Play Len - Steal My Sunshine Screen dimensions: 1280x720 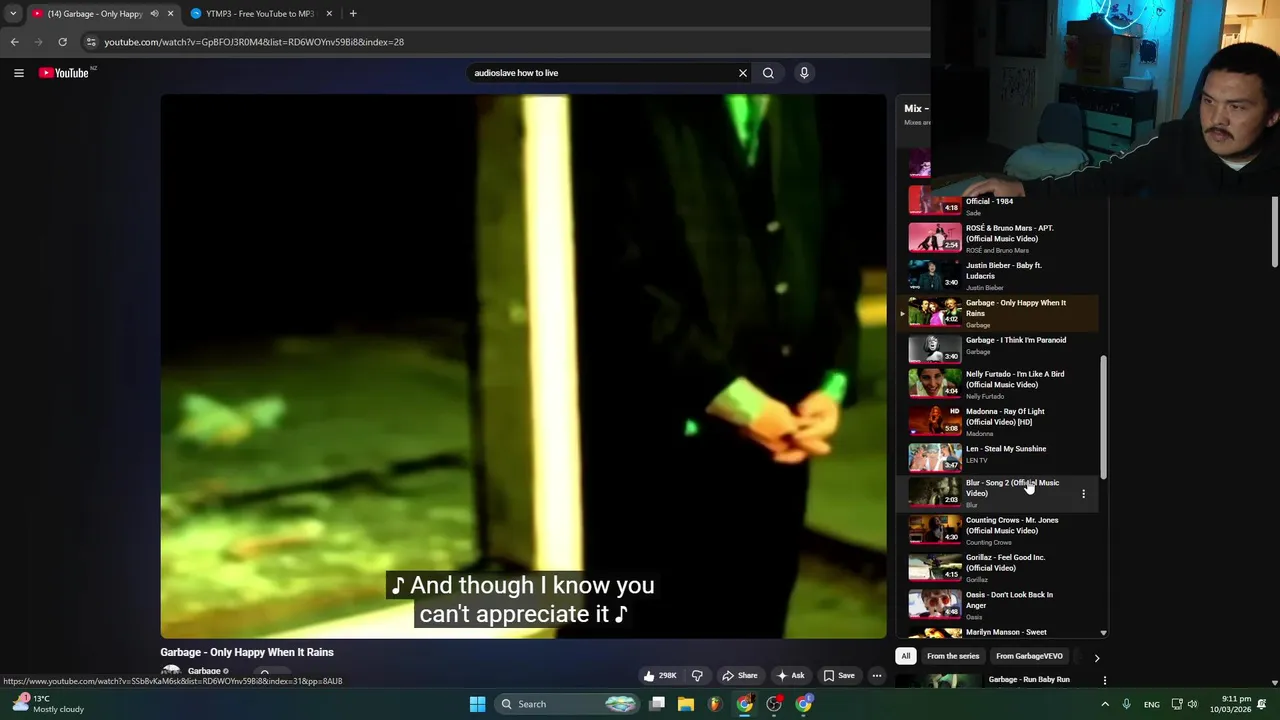tap(1000, 456)
